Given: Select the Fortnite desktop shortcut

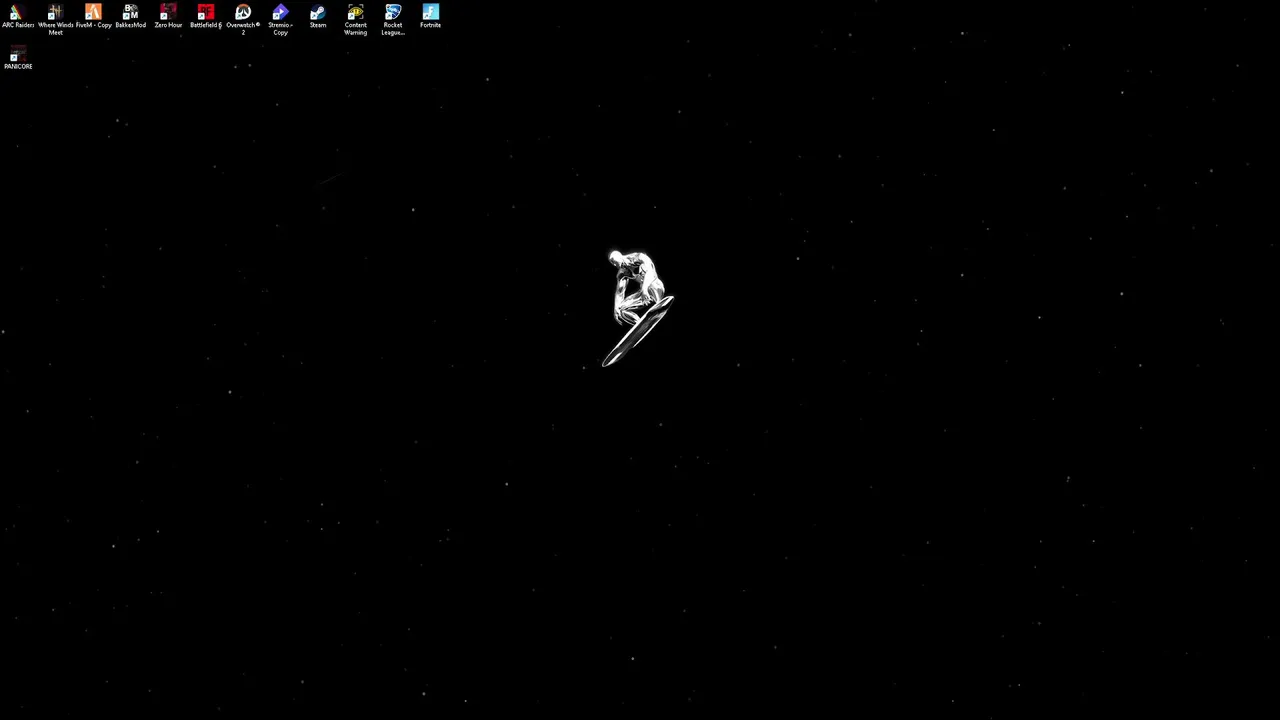Looking at the screenshot, I should pyautogui.click(x=430, y=16).
